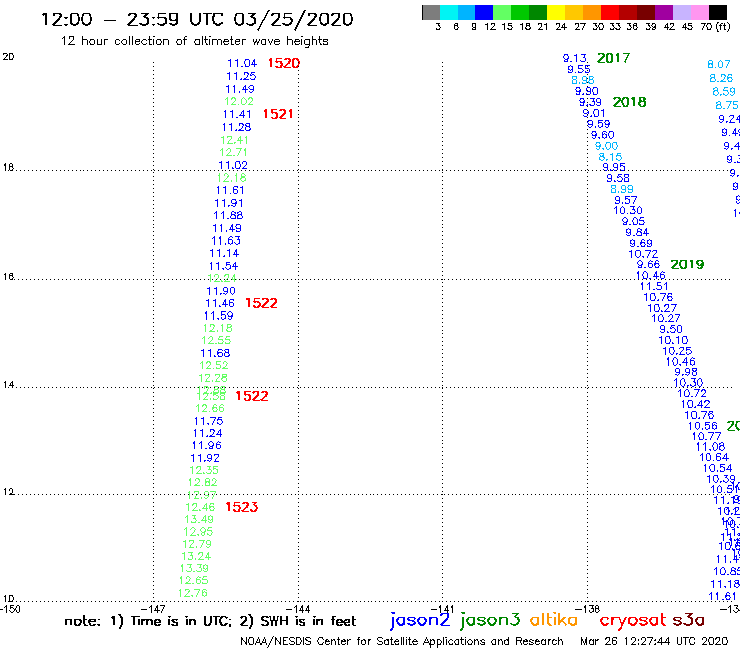This screenshot has width=740, height=650.
Task: Click the red 1522 label beside 12.66
Action: (x=252, y=396)
